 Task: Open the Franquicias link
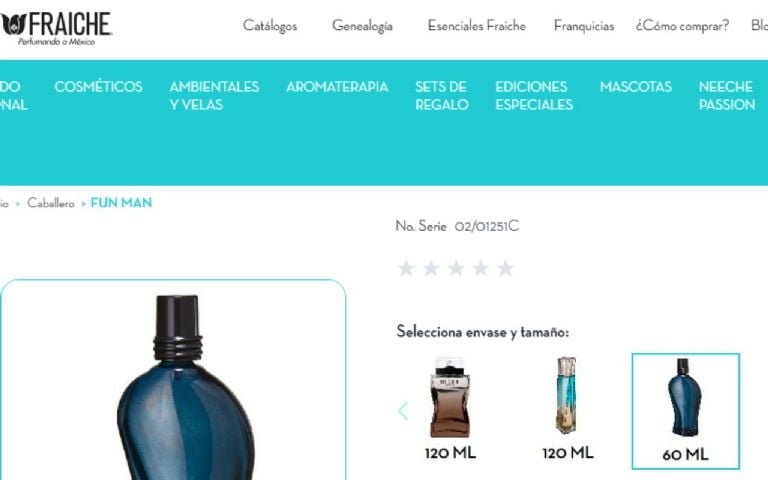click(584, 25)
